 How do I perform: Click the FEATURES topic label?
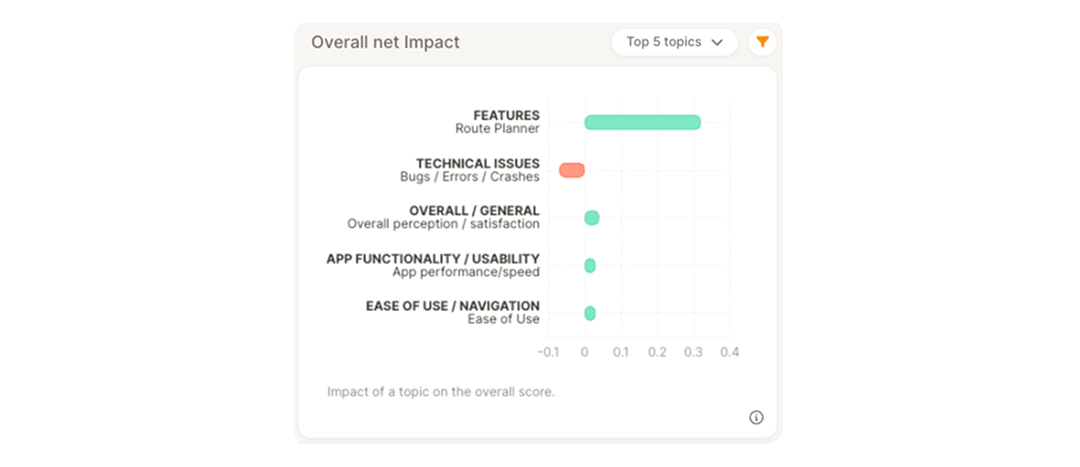(506, 115)
